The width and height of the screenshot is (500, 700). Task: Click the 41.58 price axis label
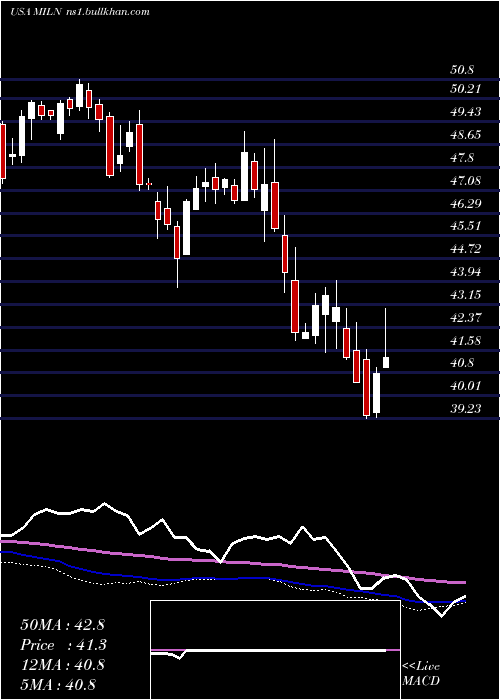point(466,341)
